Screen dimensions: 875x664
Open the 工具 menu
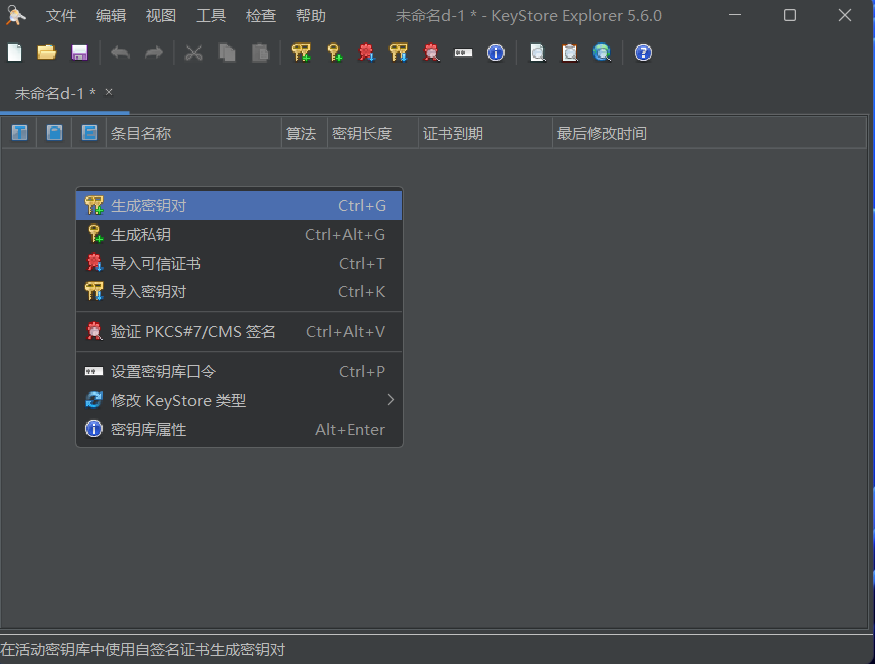coord(211,16)
